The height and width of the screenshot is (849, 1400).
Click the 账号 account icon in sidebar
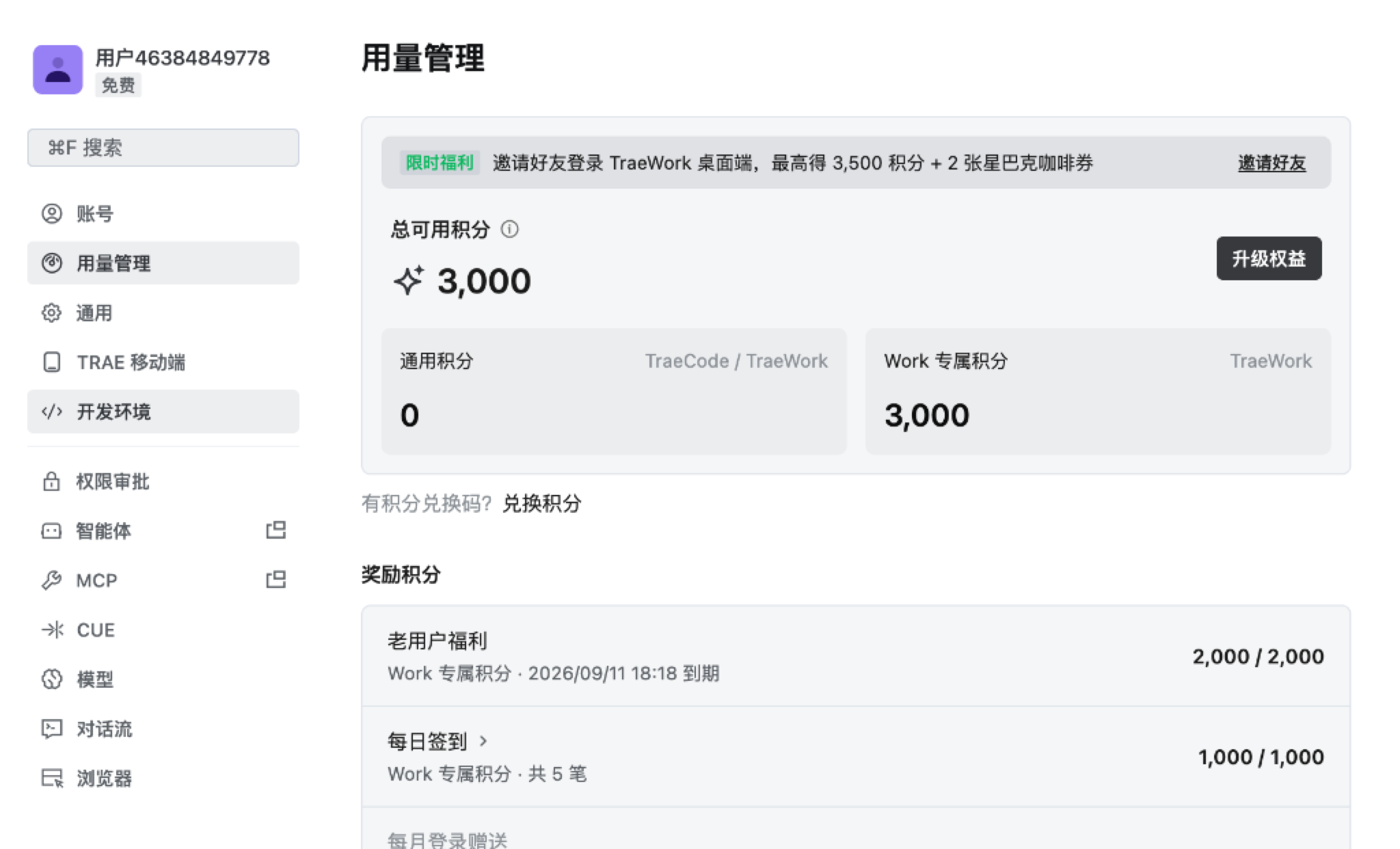52,214
